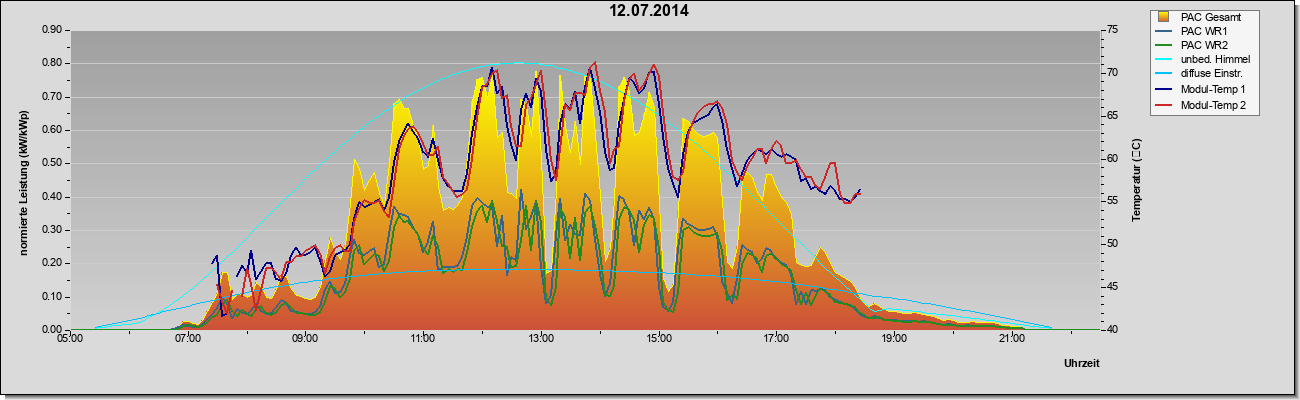Click the chart title 12.07.2014
Image resolution: width=1300 pixels, height=400 pixels.
coord(650,11)
